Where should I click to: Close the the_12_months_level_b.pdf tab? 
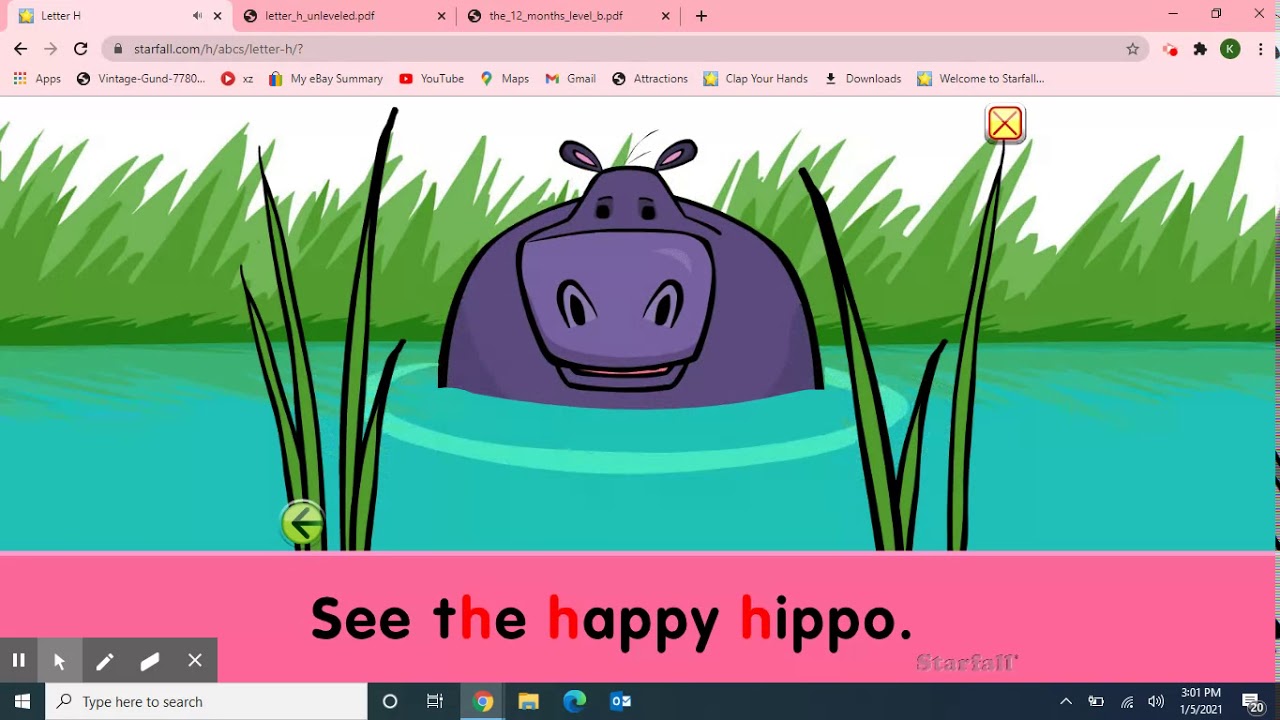pyautogui.click(x=665, y=16)
